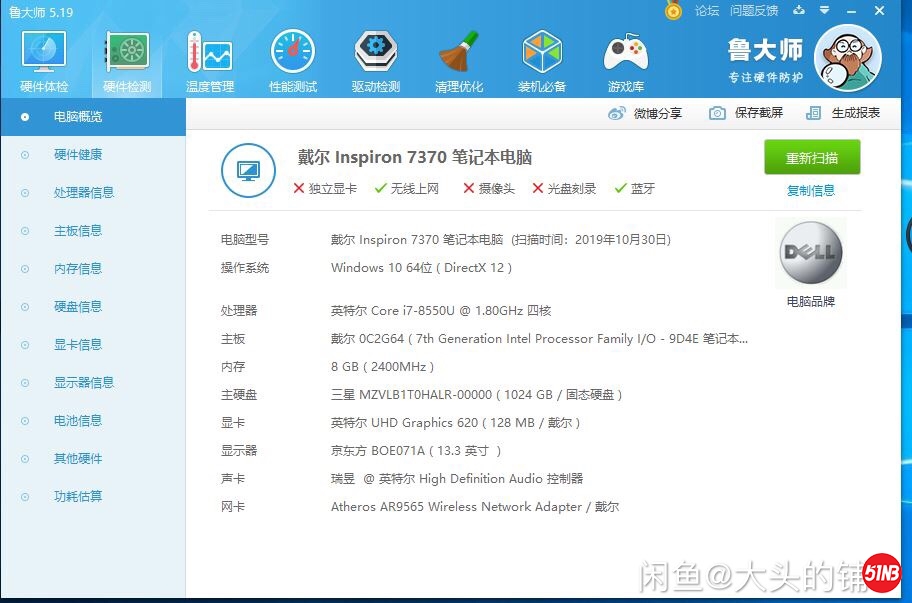This screenshot has width=912, height=603.
Task: Open 硬件体检 hardware checkup icon
Action: (44, 60)
